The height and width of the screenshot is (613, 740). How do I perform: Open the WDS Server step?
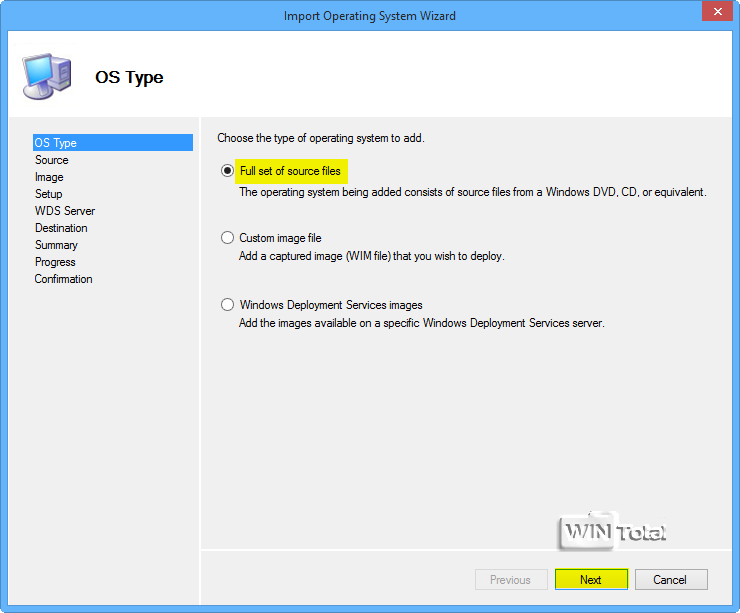(x=65, y=211)
